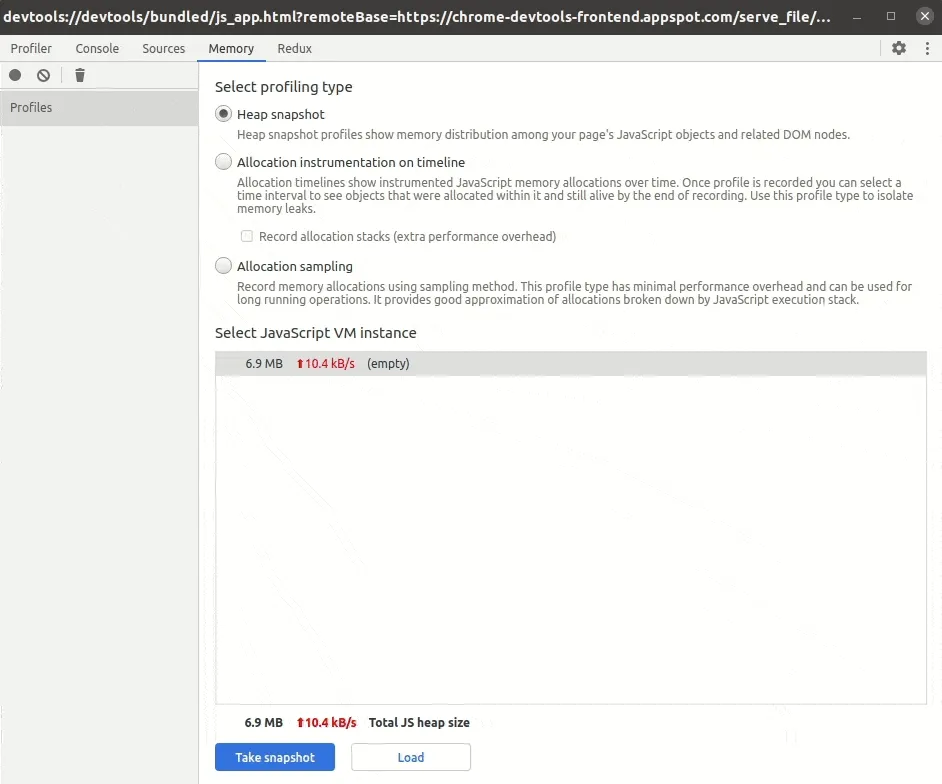Viewport: 942px width, 784px height.
Task: Minimize the DevTools window
Action: pyautogui.click(x=858, y=16)
